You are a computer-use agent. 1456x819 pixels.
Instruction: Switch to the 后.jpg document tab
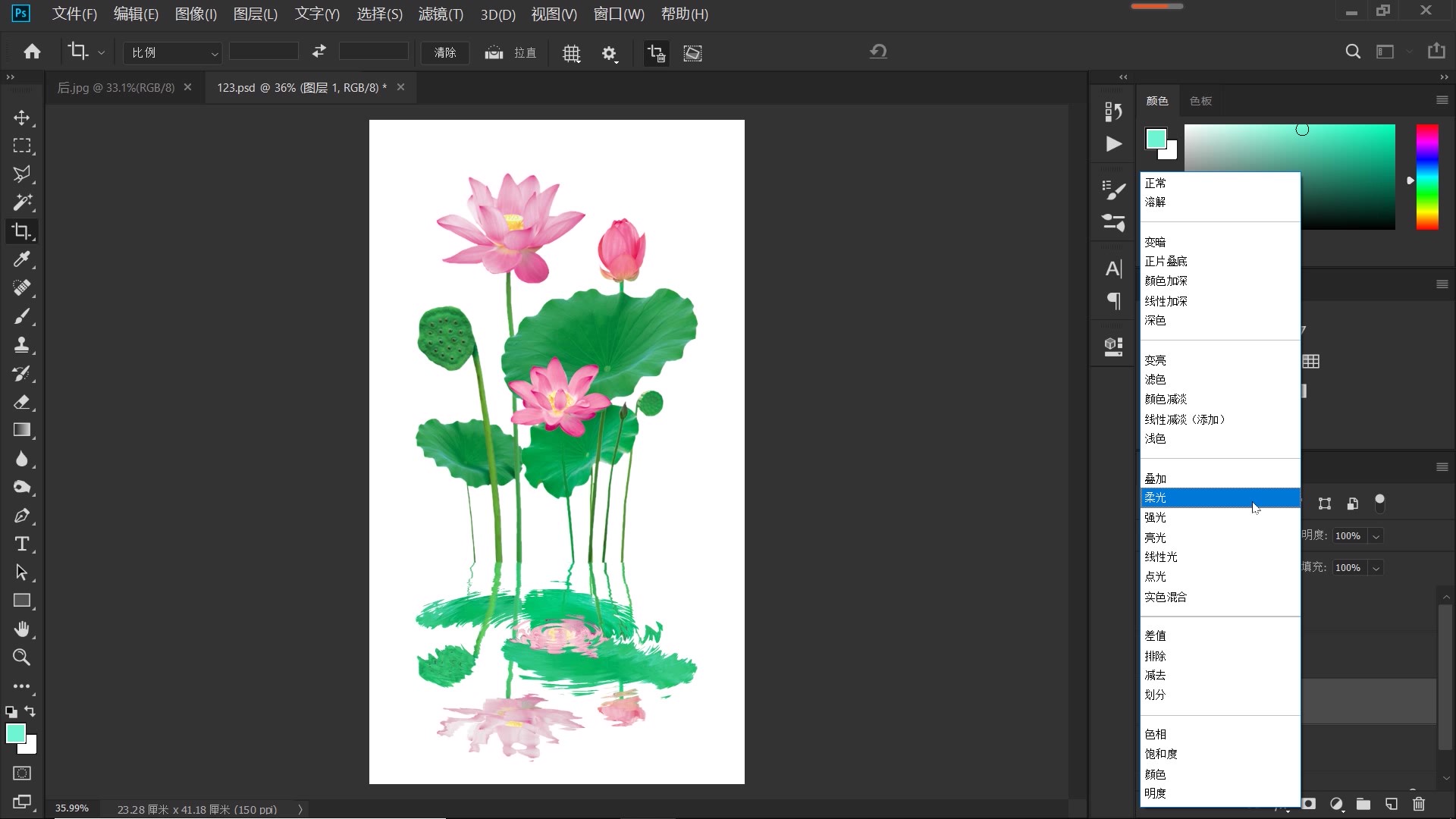tap(115, 88)
